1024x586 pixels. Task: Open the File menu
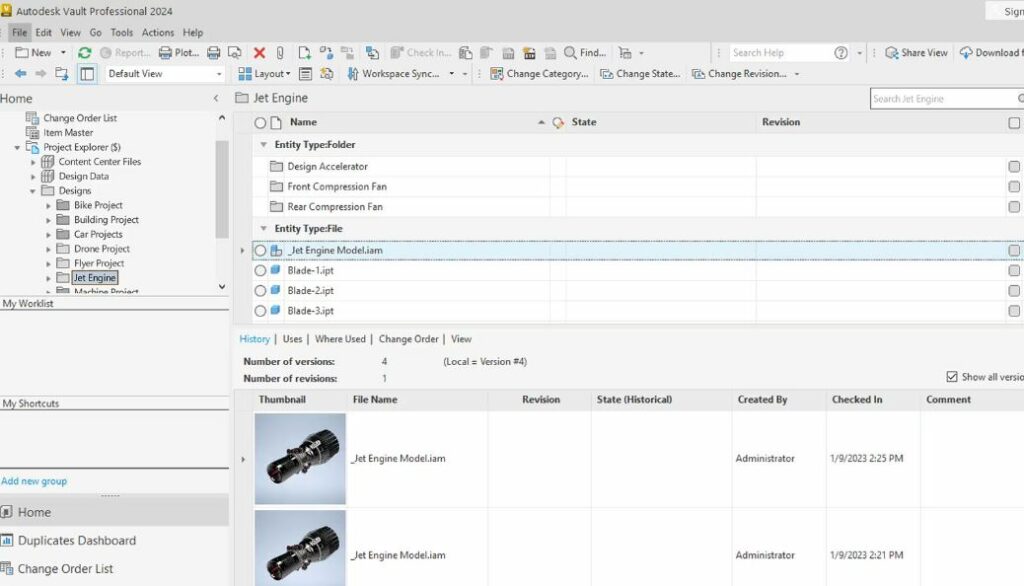pos(20,32)
